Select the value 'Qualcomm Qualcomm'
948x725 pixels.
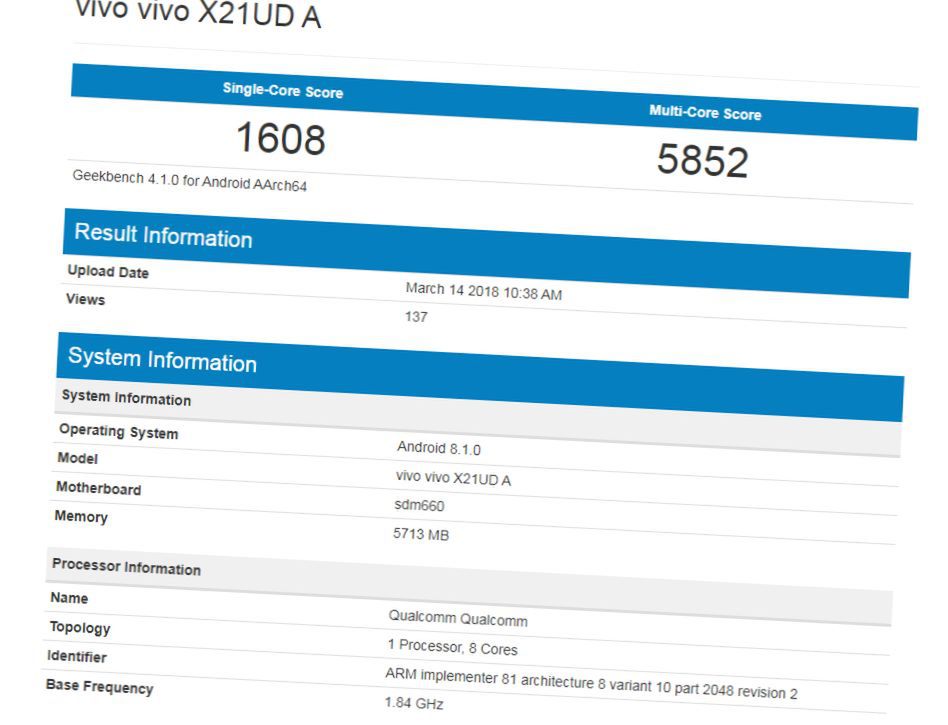[458, 618]
